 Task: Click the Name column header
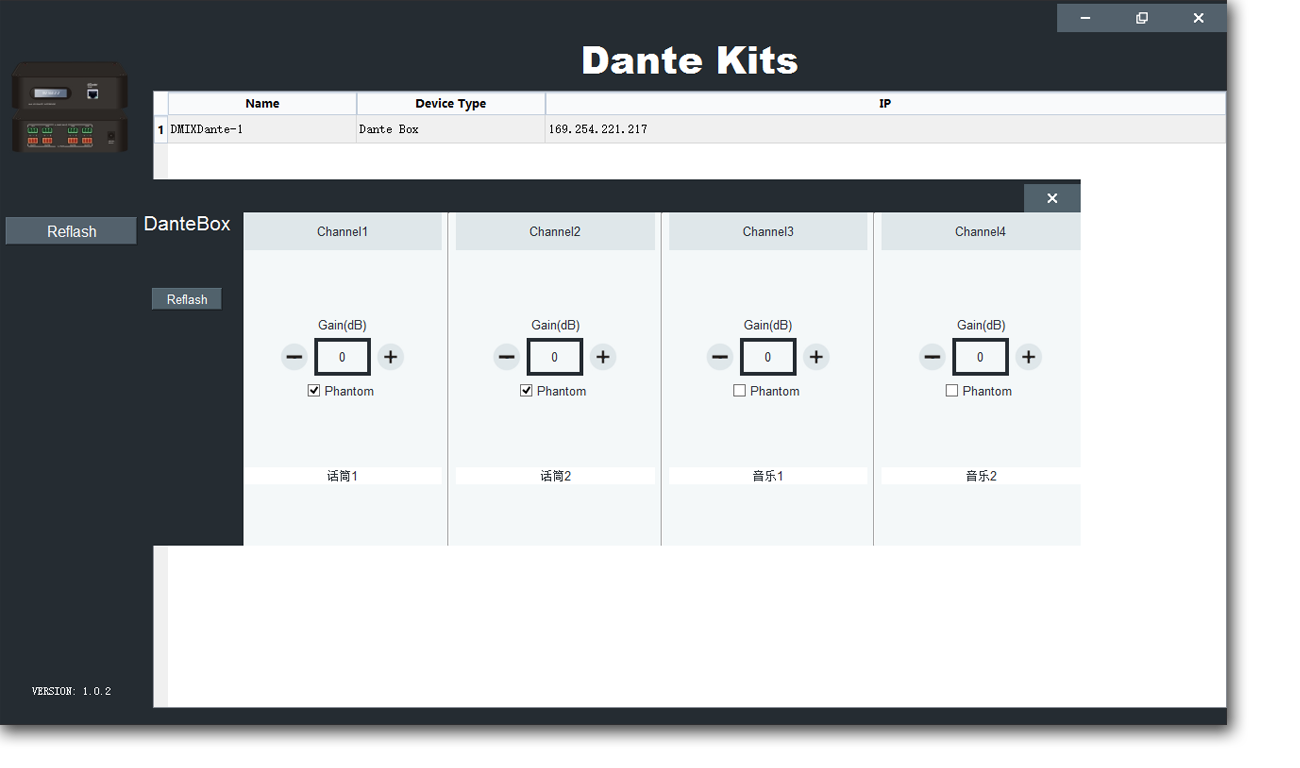tap(262, 104)
